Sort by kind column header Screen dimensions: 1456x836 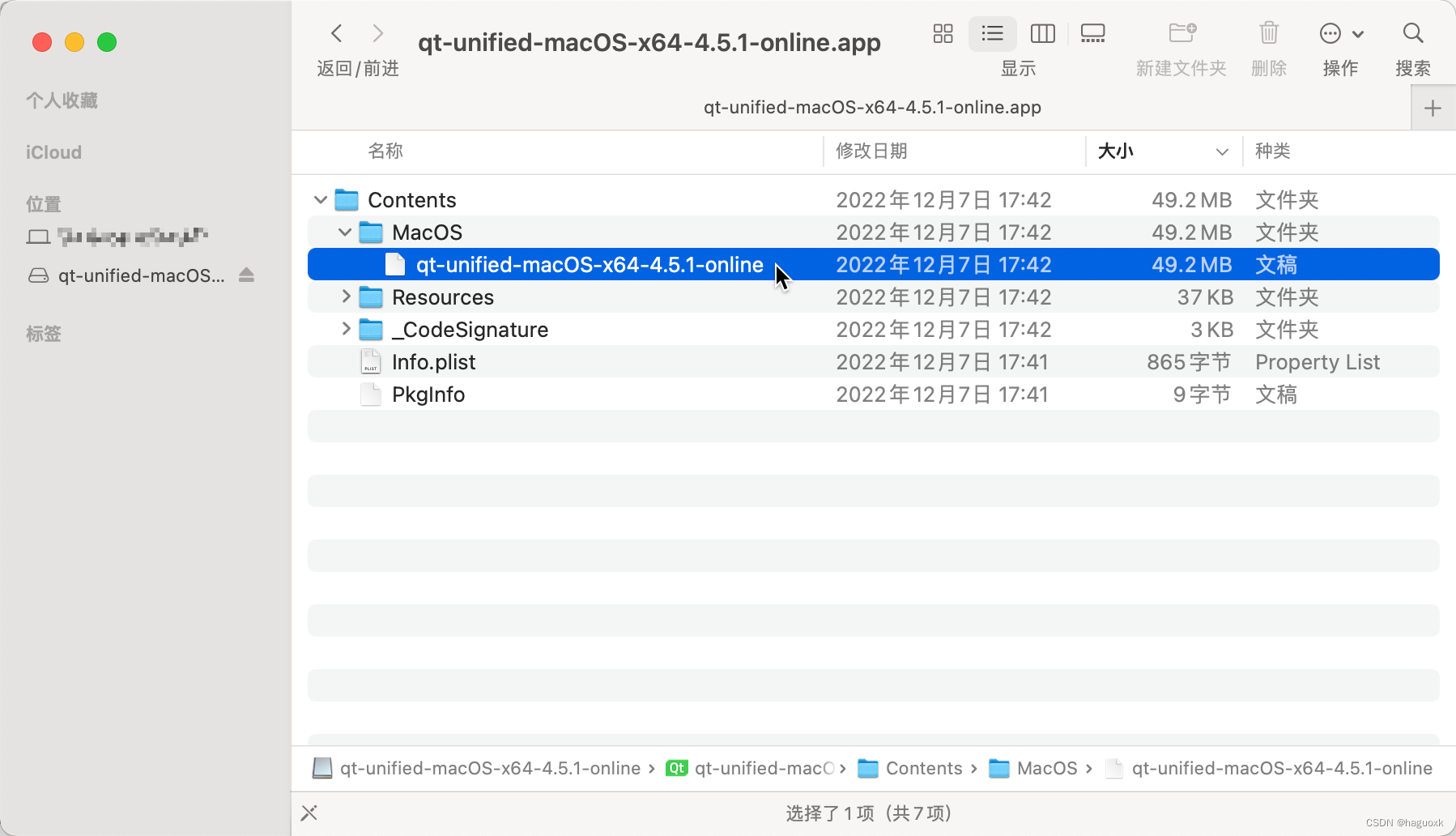click(1273, 151)
